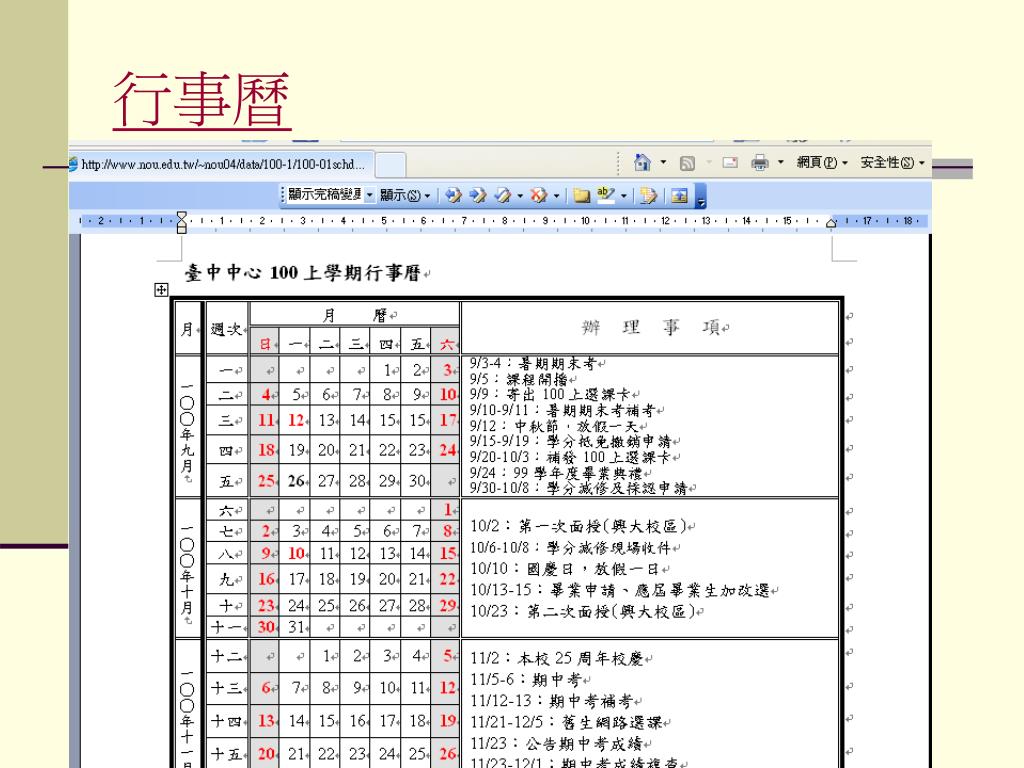This screenshot has width=1024, height=768.
Task: Click the text 11/5-6:期中考
Action: coord(526,680)
